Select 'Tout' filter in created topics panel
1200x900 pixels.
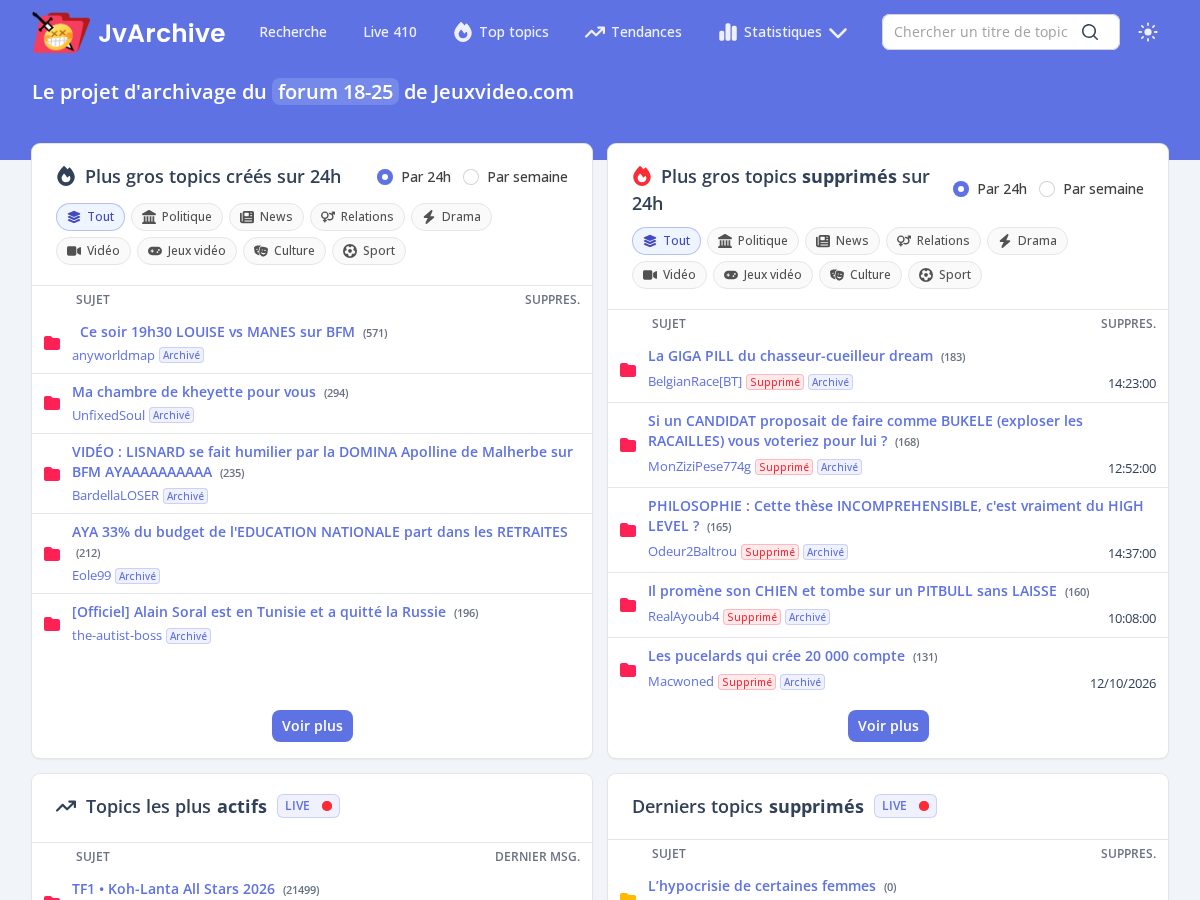(x=90, y=217)
